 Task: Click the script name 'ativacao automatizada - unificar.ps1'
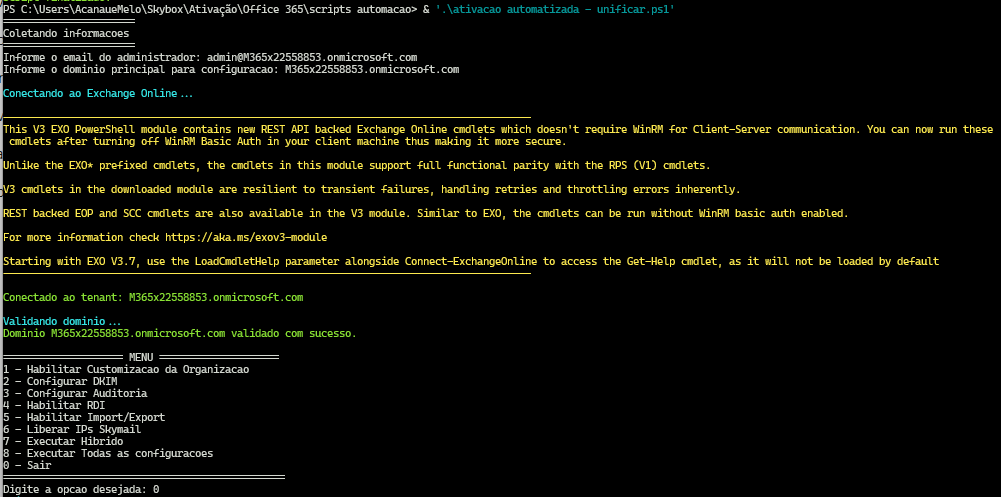(x=555, y=12)
